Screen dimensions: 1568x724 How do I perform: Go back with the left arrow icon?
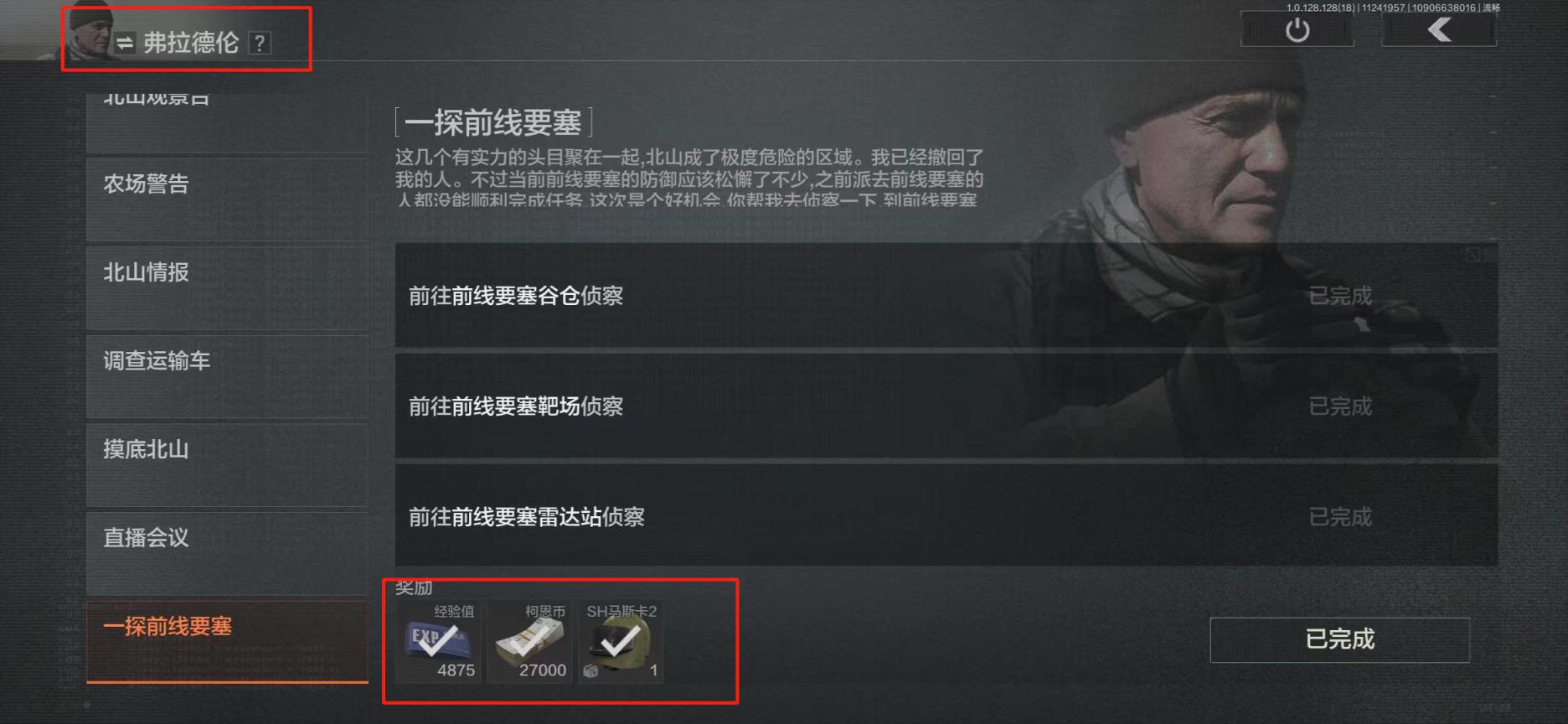pyautogui.click(x=1439, y=31)
